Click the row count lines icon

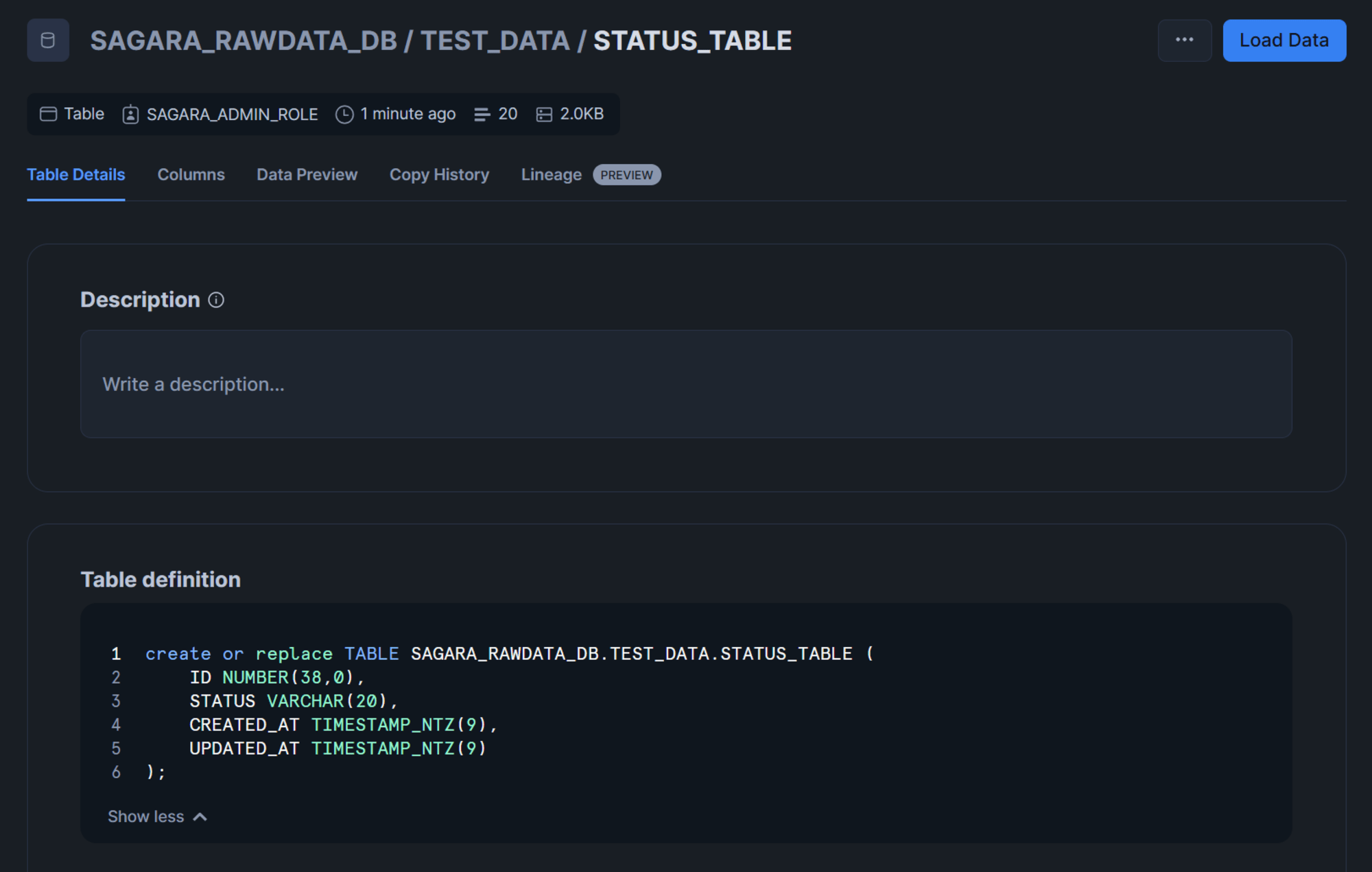482,115
